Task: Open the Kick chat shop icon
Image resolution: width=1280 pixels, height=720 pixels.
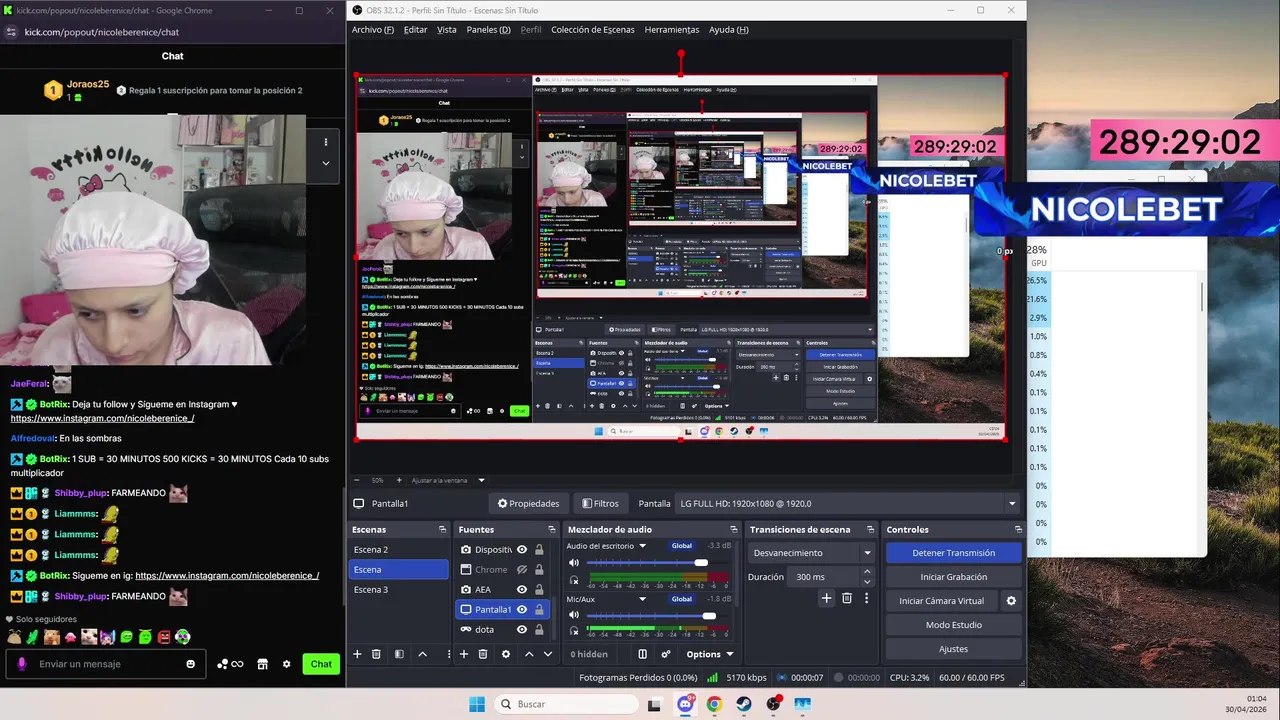Action: tap(263, 664)
